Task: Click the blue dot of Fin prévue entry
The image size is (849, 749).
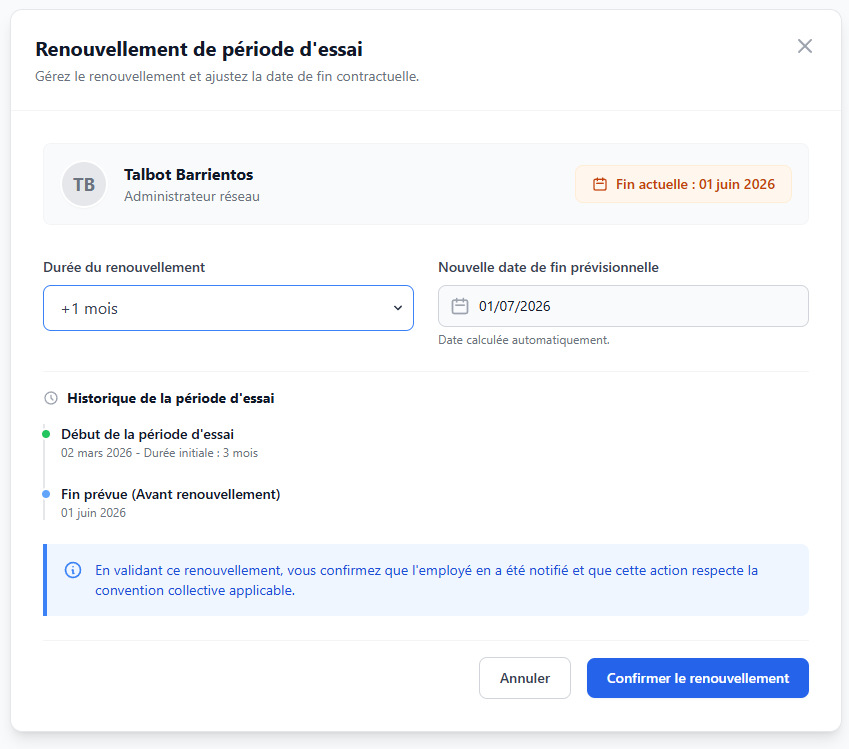Action: (46, 494)
